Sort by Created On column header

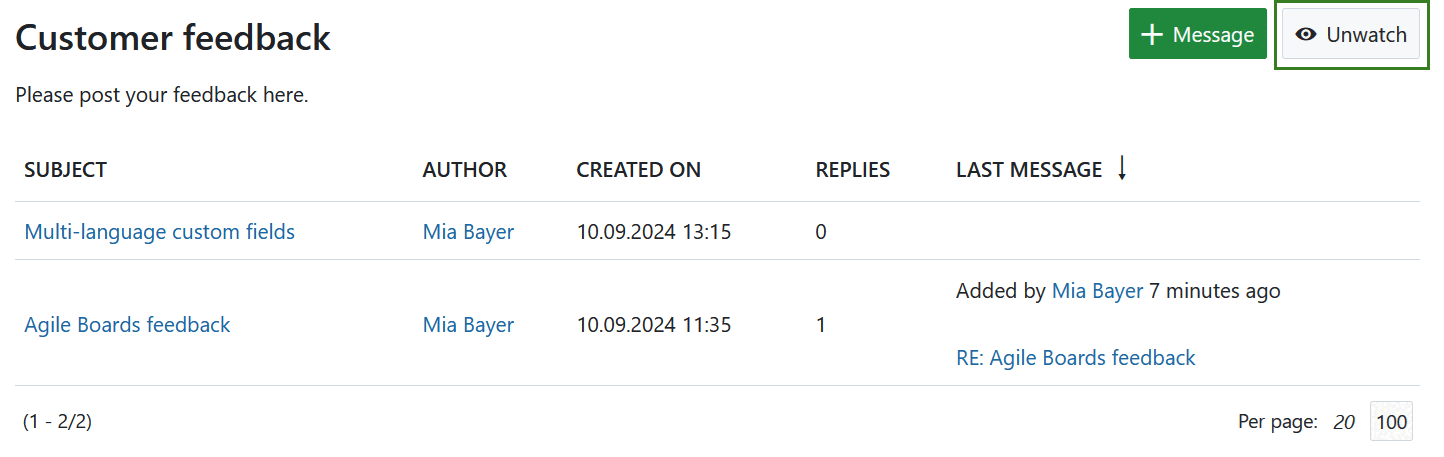[x=638, y=170]
